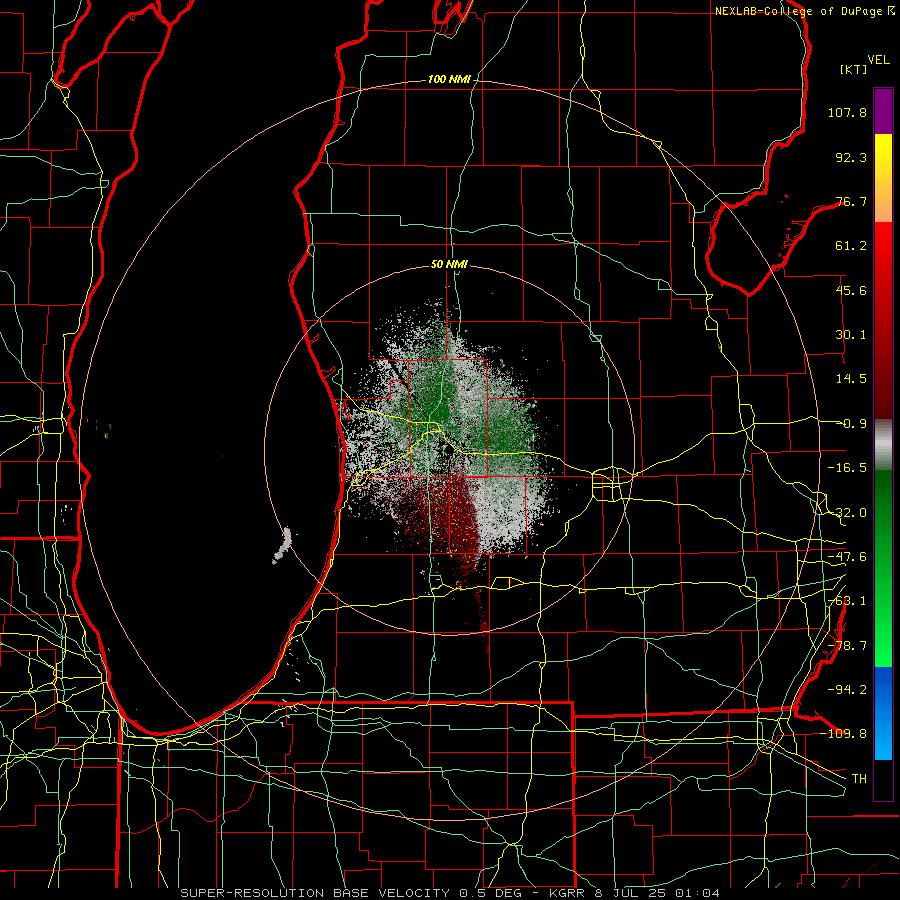The height and width of the screenshot is (900, 900).
Task: Click the isolated gray echo over Lake Michigan
Action: (x=283, y=545)
